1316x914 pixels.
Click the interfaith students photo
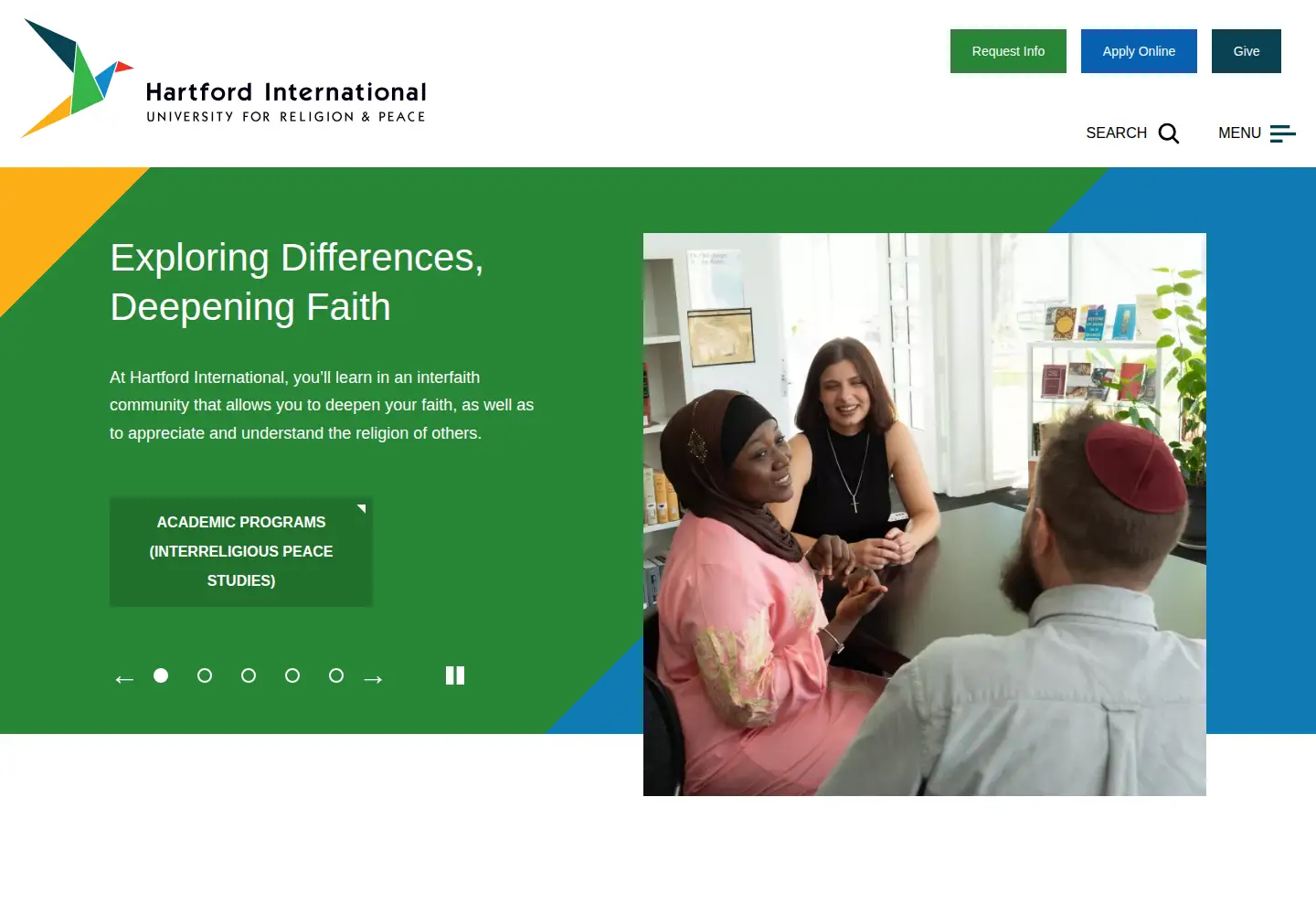coord(925,515)
